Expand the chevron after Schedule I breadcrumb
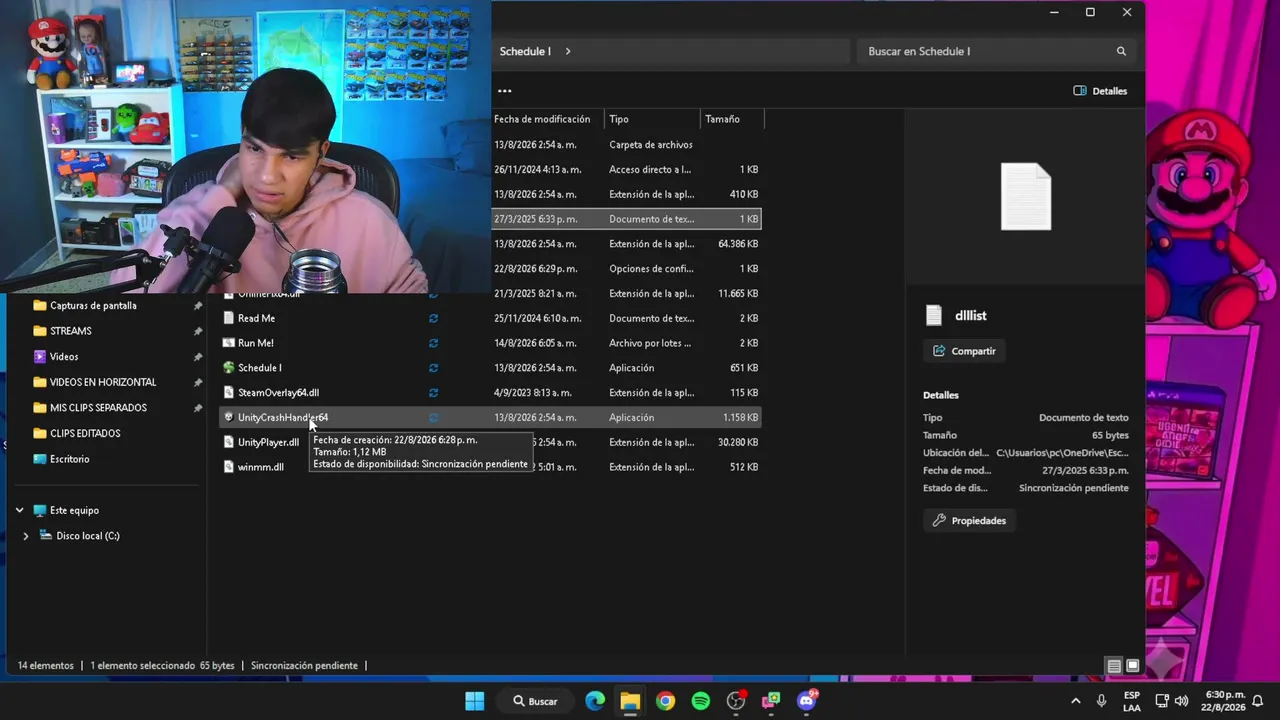1280x720 pixels. point(568,51)
